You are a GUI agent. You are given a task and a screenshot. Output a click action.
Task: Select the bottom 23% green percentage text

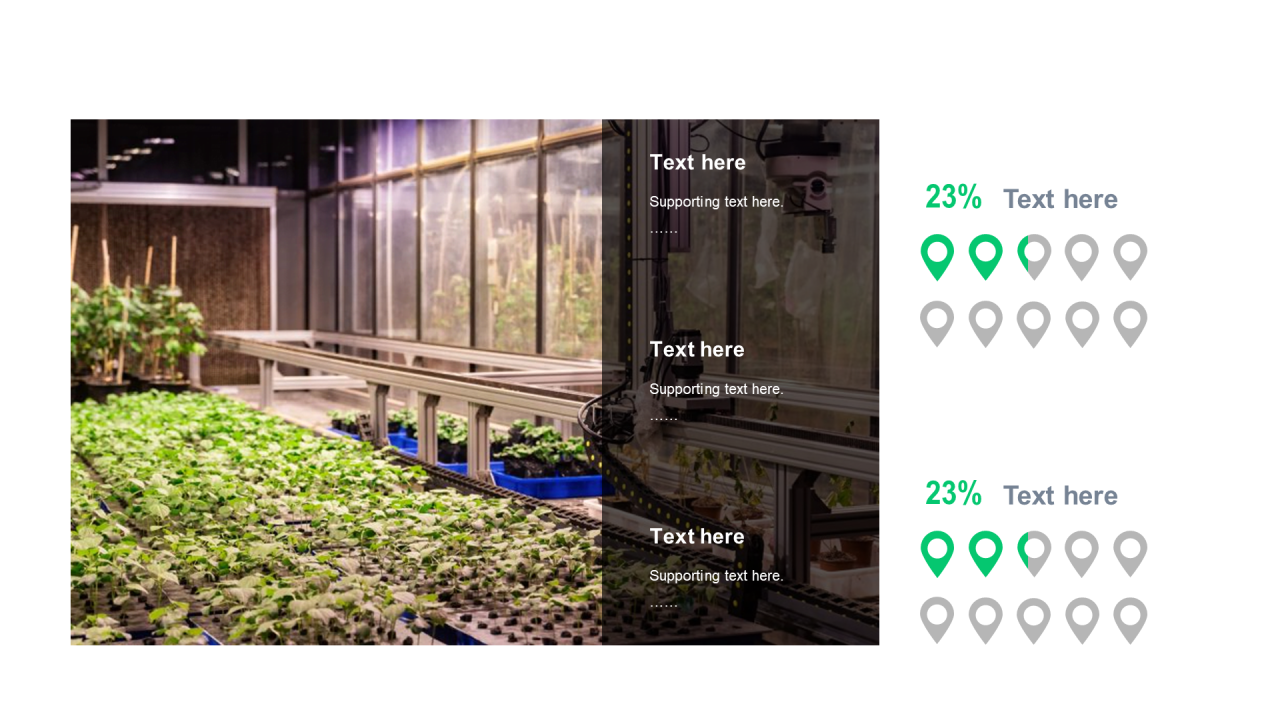coord(953,493)
